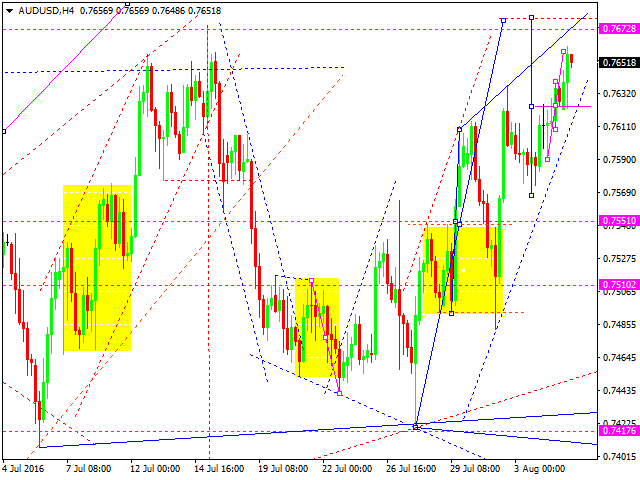This screenshot has width=640, height=480.
Task: Open the chart menu triangle beside AUDUSD,H4
Action: [x=9, y=11]
